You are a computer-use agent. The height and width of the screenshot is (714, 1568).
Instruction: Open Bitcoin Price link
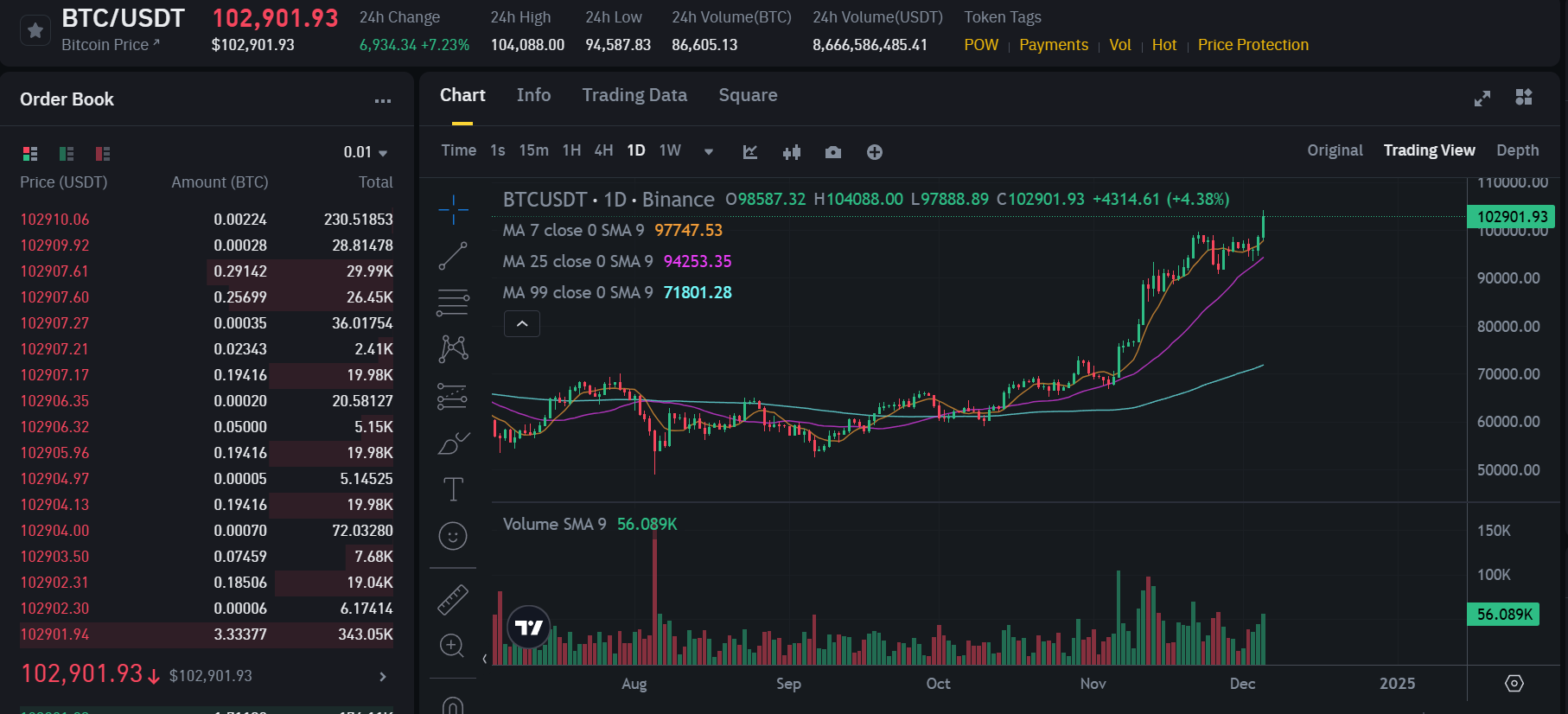(x=111, y=45)
